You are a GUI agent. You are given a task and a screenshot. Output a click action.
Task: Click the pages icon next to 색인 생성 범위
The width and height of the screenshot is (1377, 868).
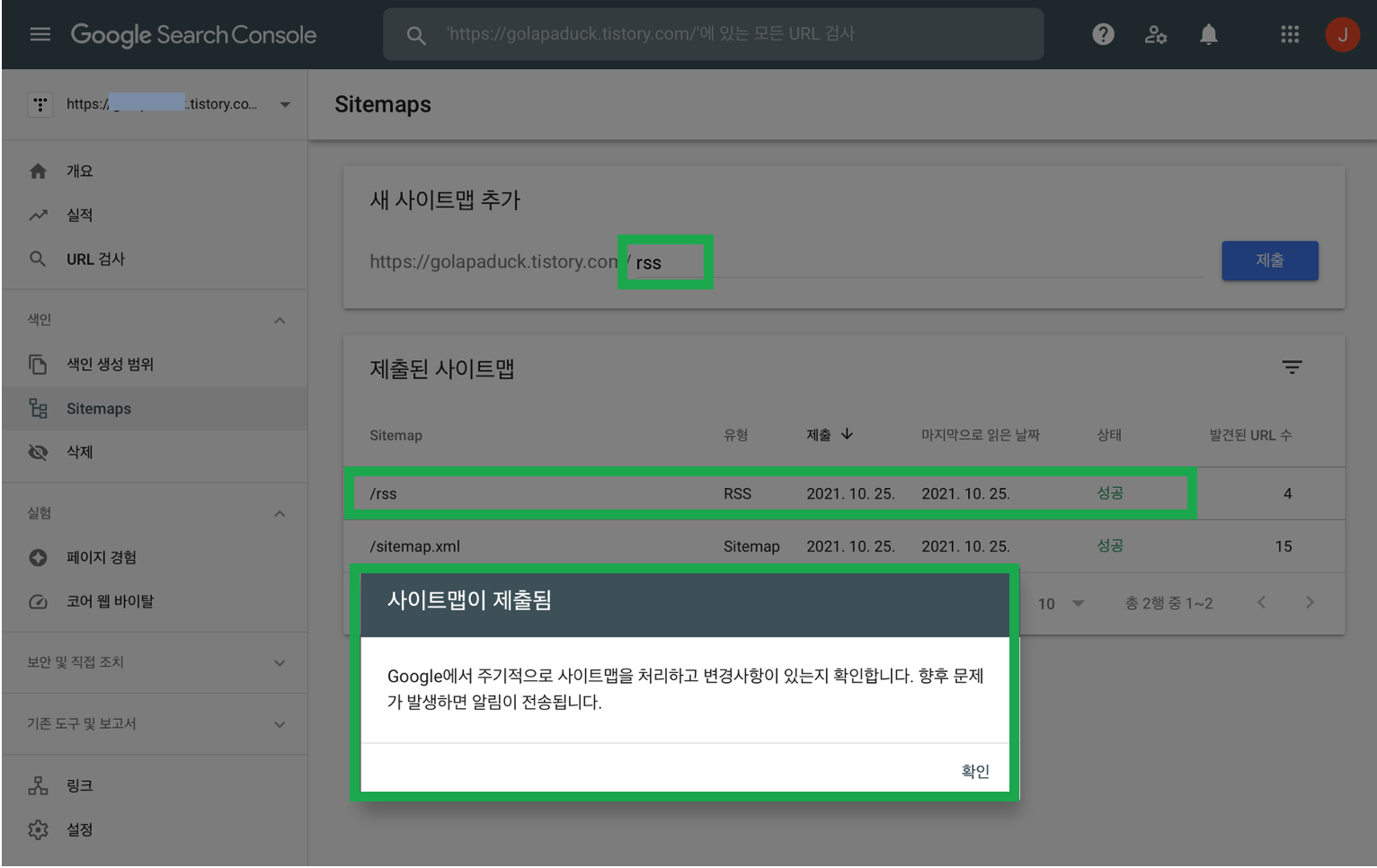pyautogui.click(x=38, y=364)
